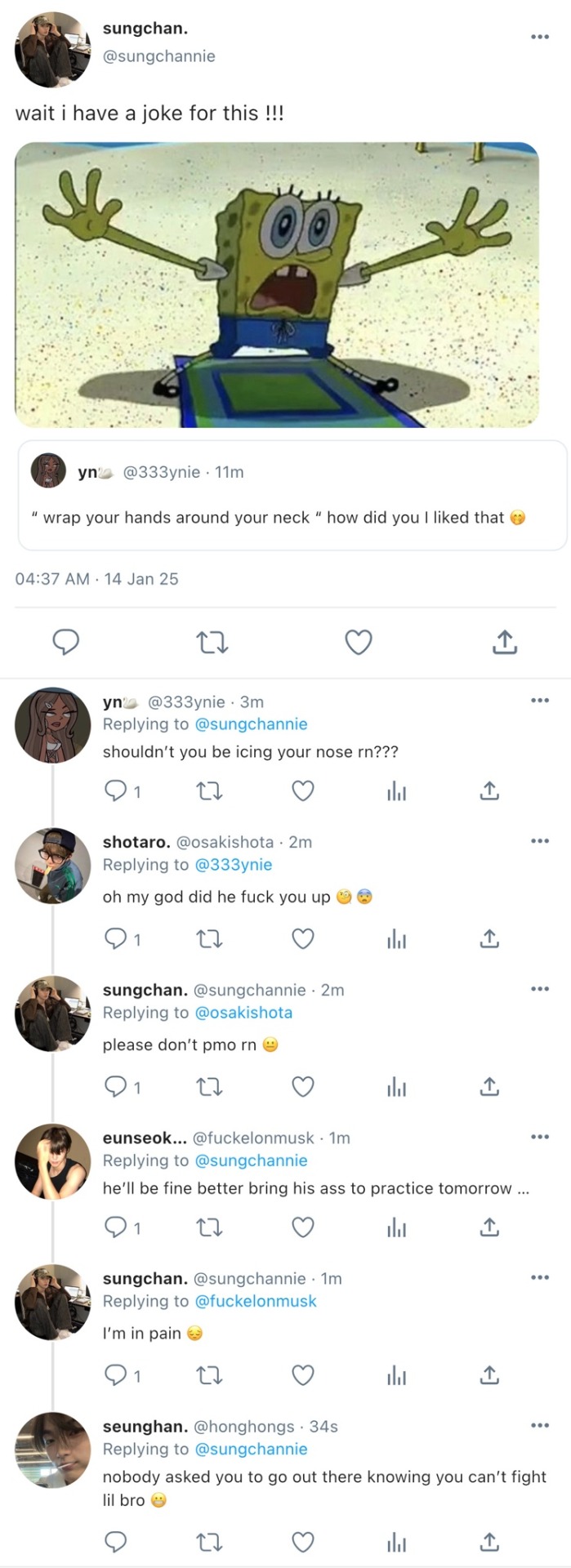Open the @osakishota mention in sungchan's reply
The image size is (571, 1568).
click(243, 1013)
